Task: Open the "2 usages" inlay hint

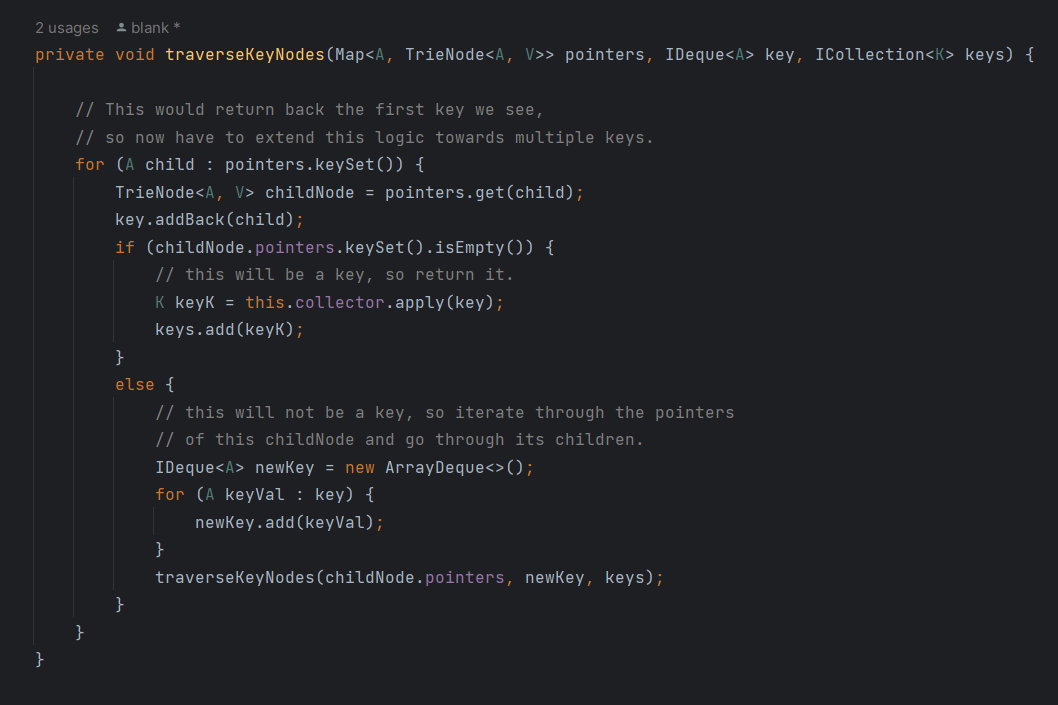Action: 66,28
